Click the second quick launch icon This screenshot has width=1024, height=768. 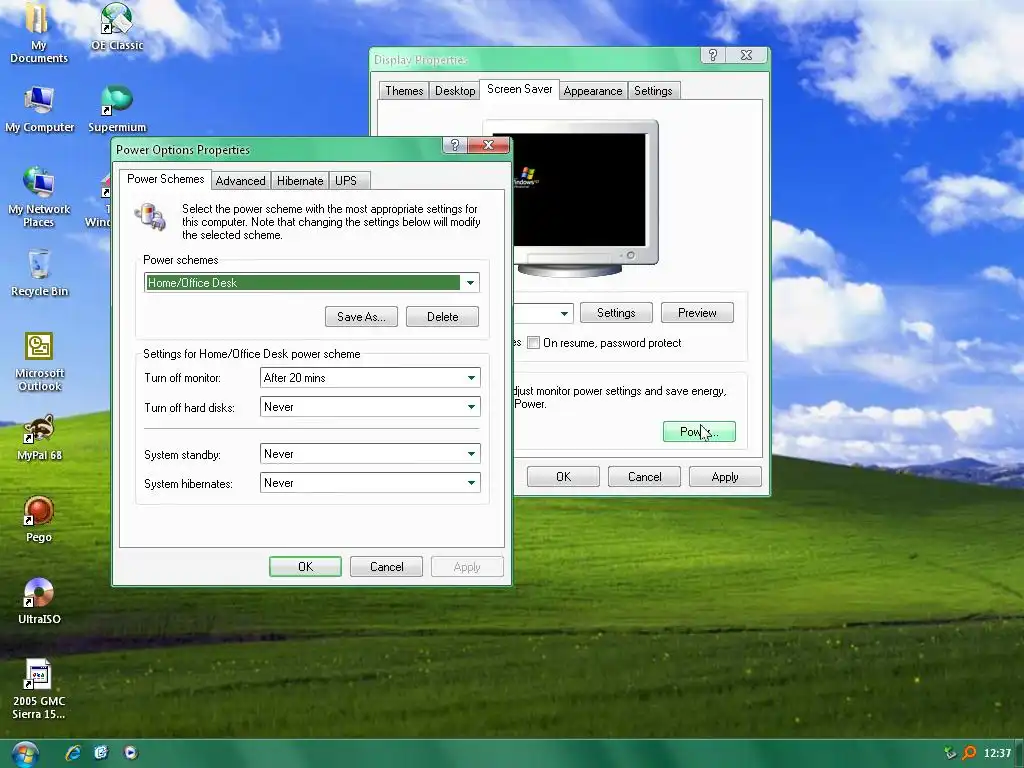(101, 753)
